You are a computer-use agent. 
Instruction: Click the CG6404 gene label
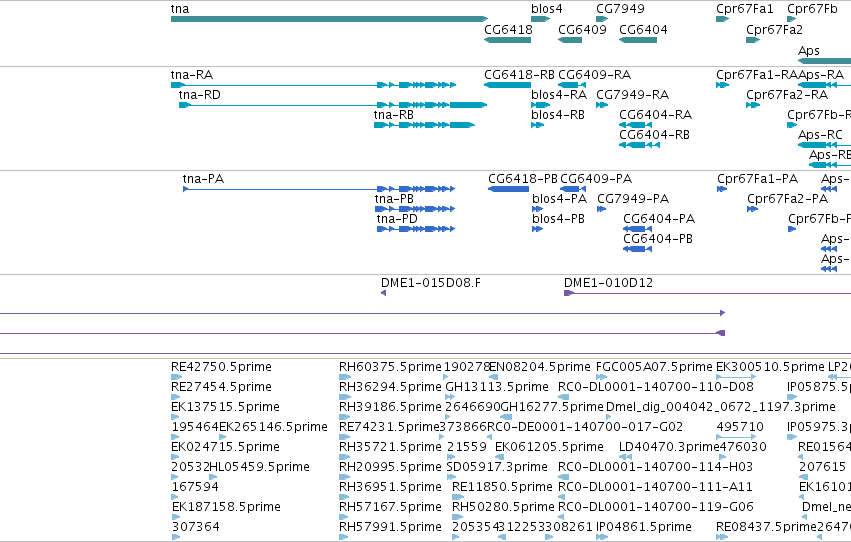pyautogui.click(x=643, y=30)
